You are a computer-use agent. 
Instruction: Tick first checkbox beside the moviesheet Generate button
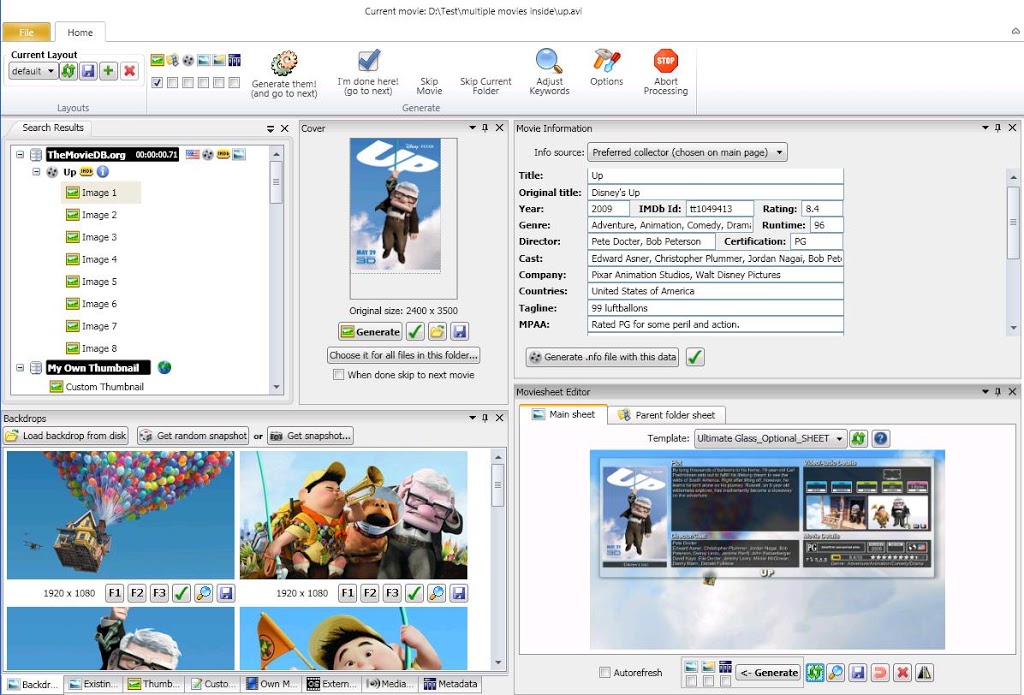(691, 681)
